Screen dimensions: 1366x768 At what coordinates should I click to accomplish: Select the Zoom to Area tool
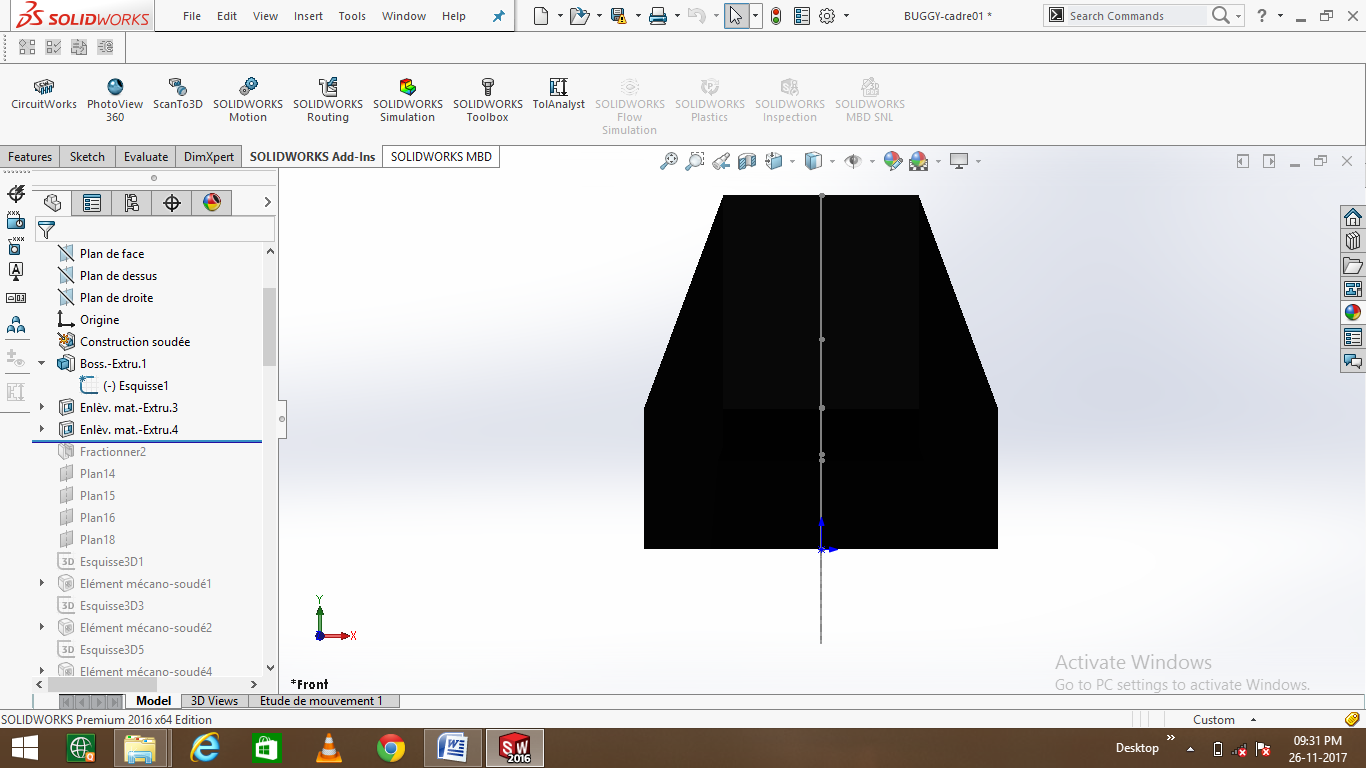click(695, 160)
